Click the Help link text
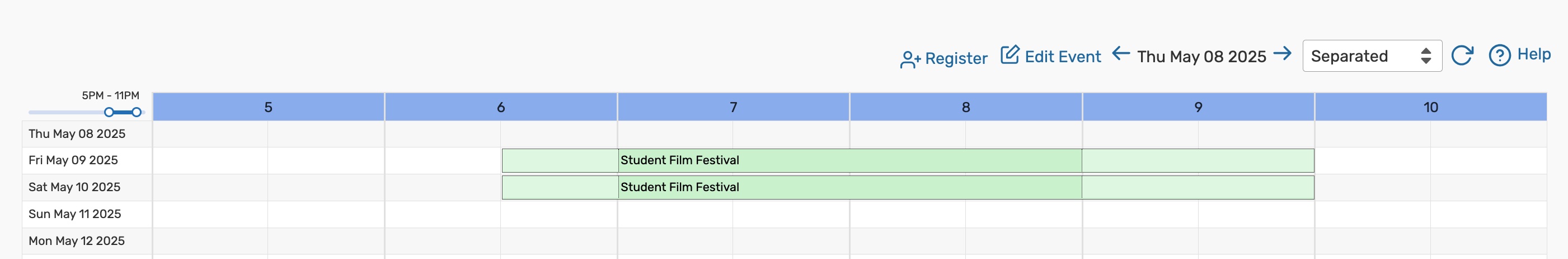The width and height of the screenshot is (1568, 259). pyautogui.click(x=1533, y=54)
